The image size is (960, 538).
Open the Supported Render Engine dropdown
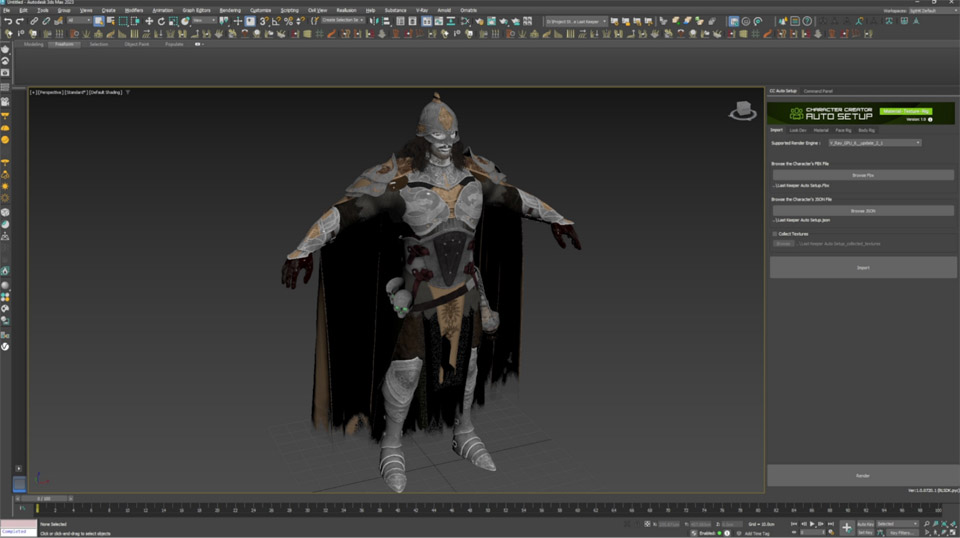tap(874, 143)
